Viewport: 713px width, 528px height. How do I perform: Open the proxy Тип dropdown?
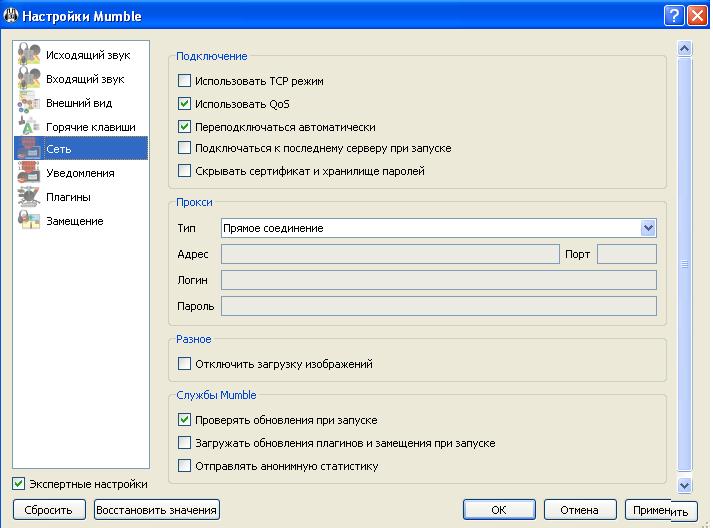648,228
